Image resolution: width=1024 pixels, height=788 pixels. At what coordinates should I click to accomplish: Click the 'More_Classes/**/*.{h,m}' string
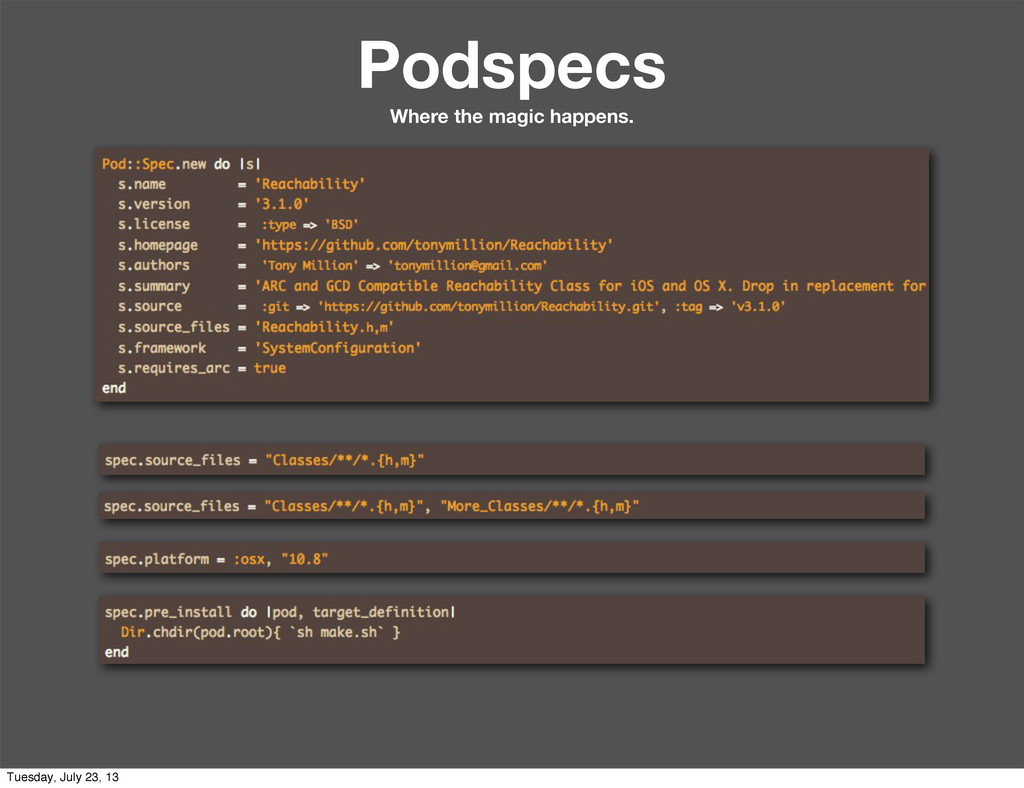click(x=539, y=506)
